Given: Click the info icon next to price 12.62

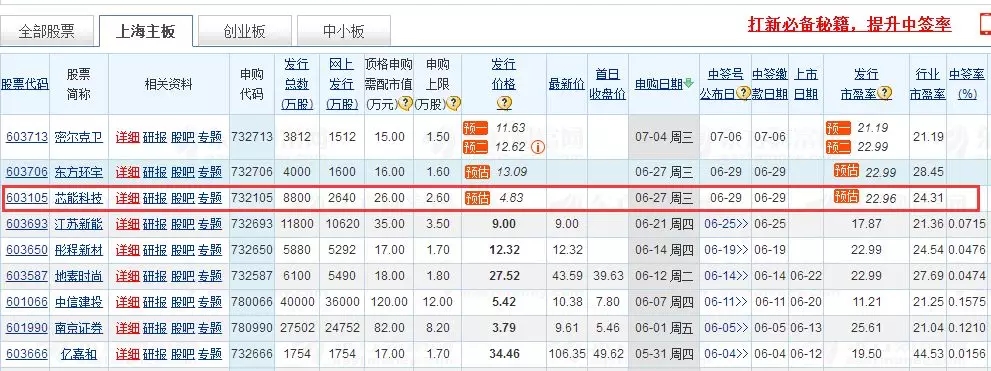Looking at the screenshot, I should pyautogui.click(x=538, y=148).
